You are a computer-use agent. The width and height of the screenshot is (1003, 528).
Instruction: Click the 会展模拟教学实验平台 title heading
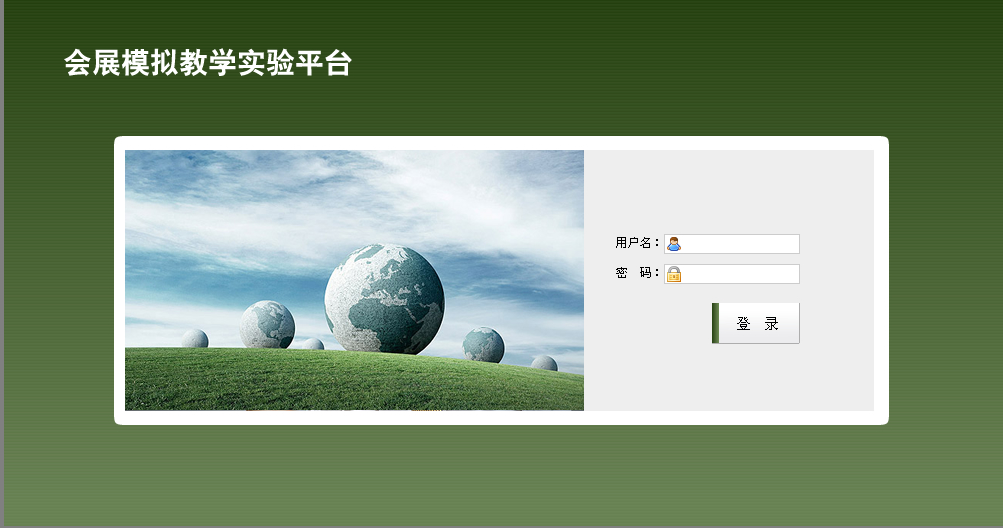(x=208, y=63)
